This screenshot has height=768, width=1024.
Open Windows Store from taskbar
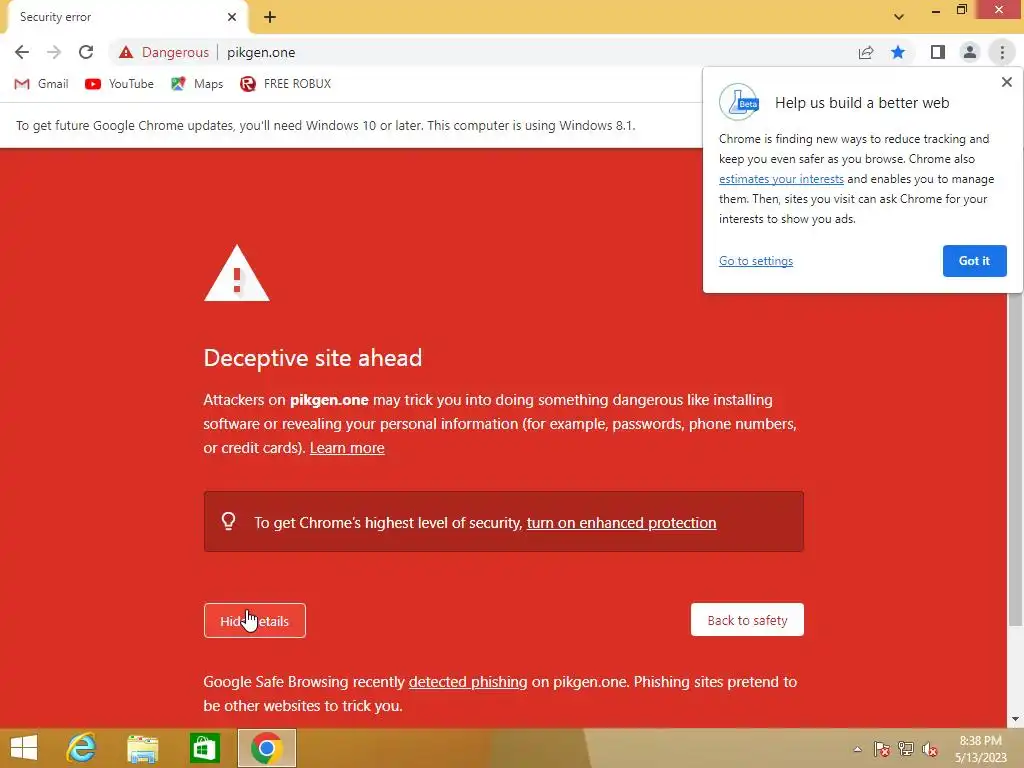(x=204, y=748)
